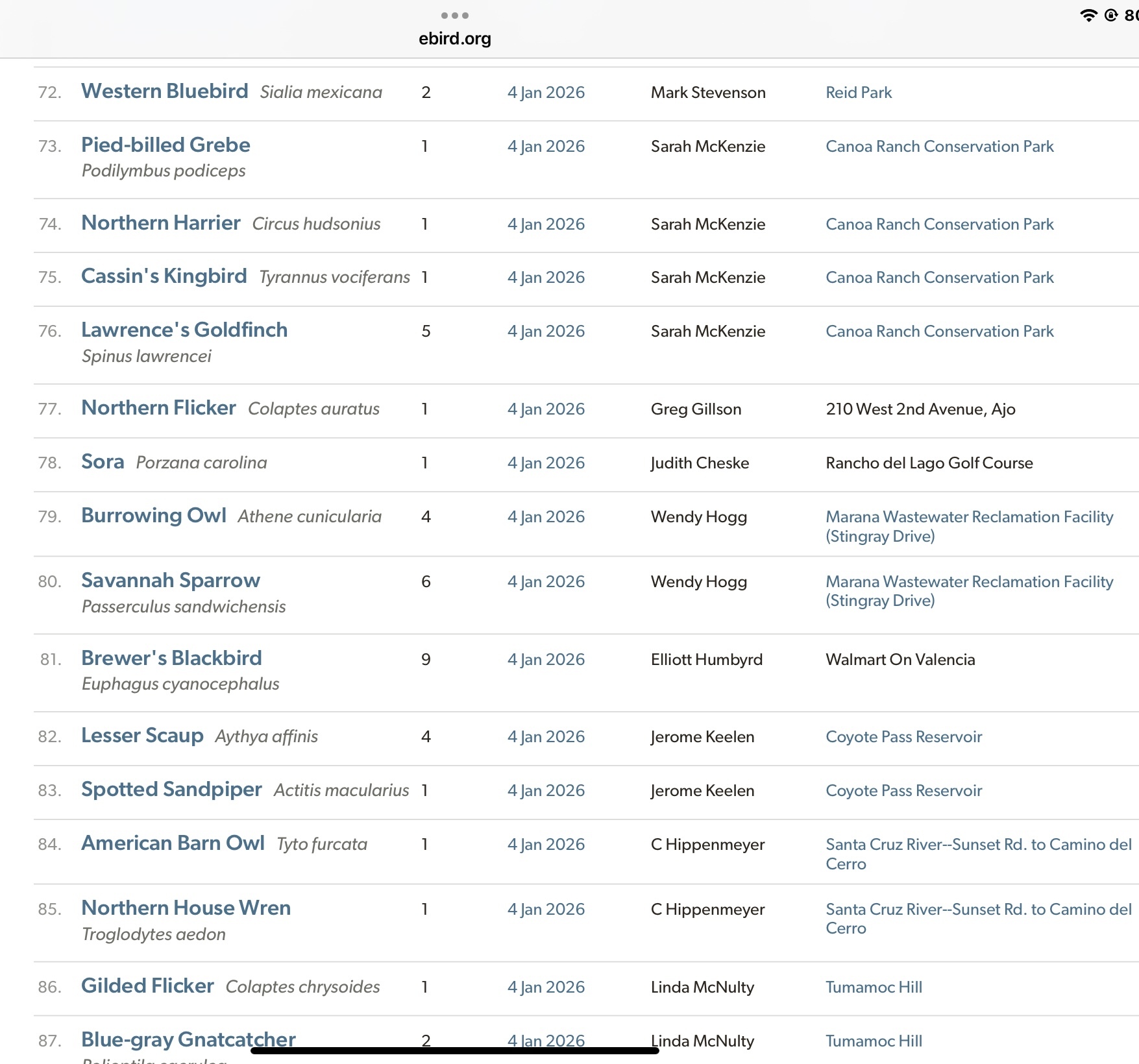Open the Western Bluebird species page

(164, 91)
